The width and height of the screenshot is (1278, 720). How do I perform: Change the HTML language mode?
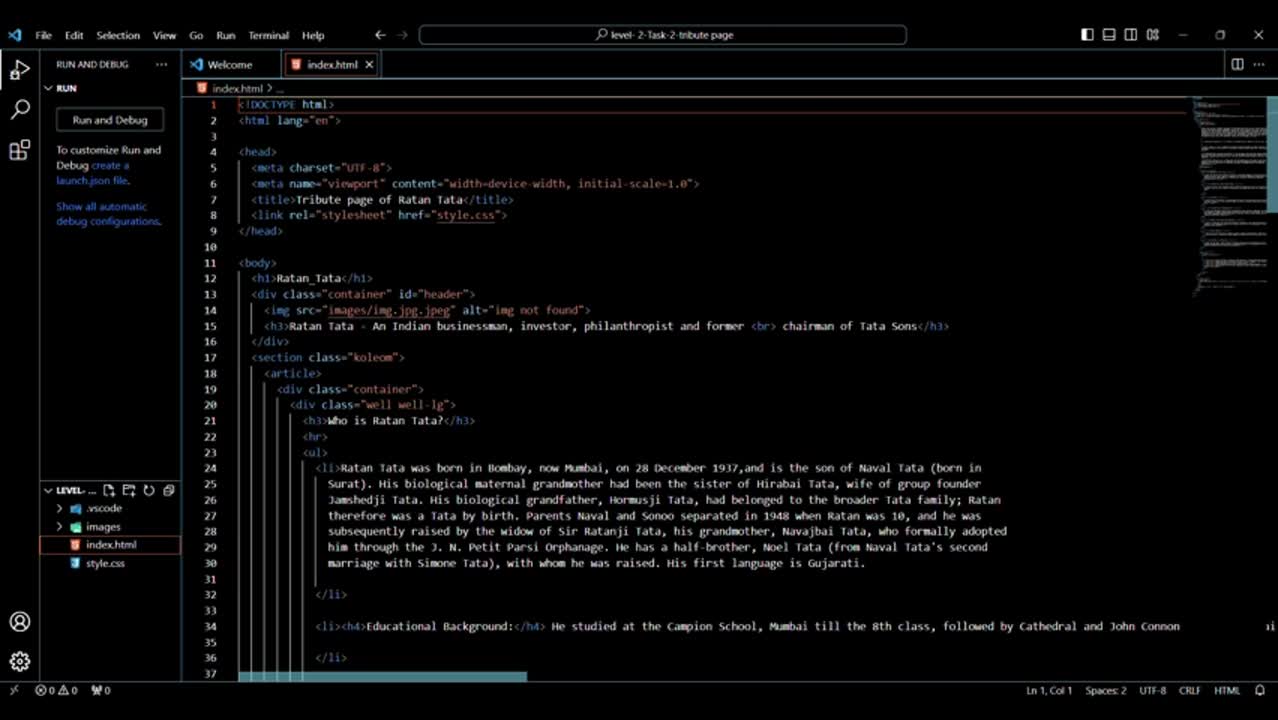pyautogui.click(x=1227, y=690)
